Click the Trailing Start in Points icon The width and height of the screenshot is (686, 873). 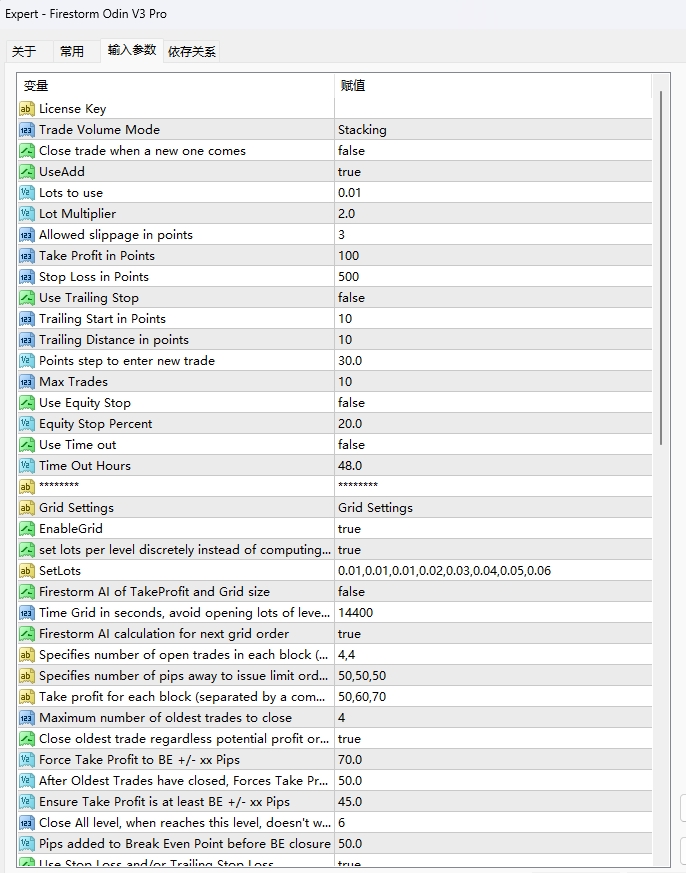pyautogui.click(x=27, y=318)
